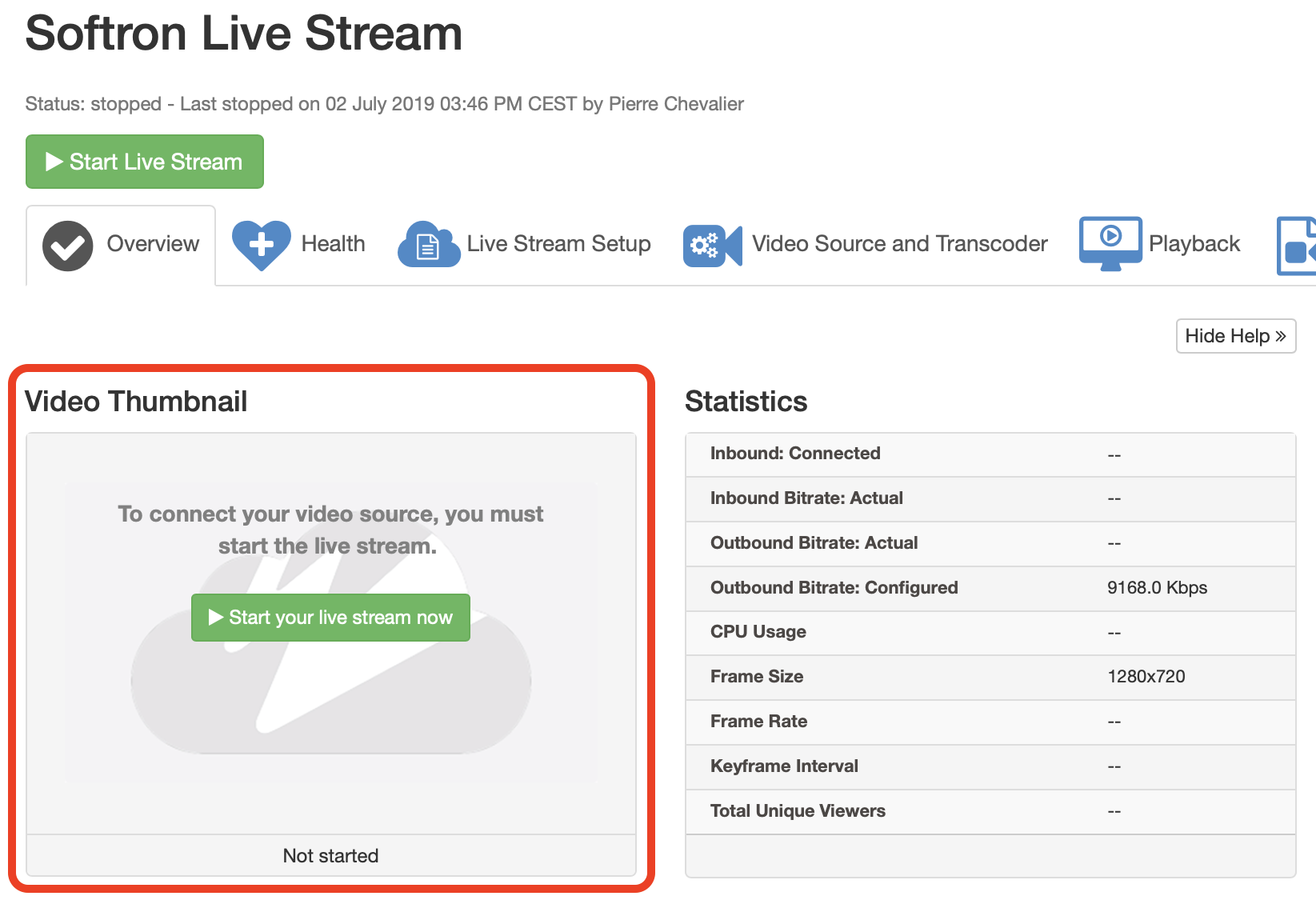Click the Softron Live Stream page title
This screenshot has width=1316, height=912.
[244, 34]
